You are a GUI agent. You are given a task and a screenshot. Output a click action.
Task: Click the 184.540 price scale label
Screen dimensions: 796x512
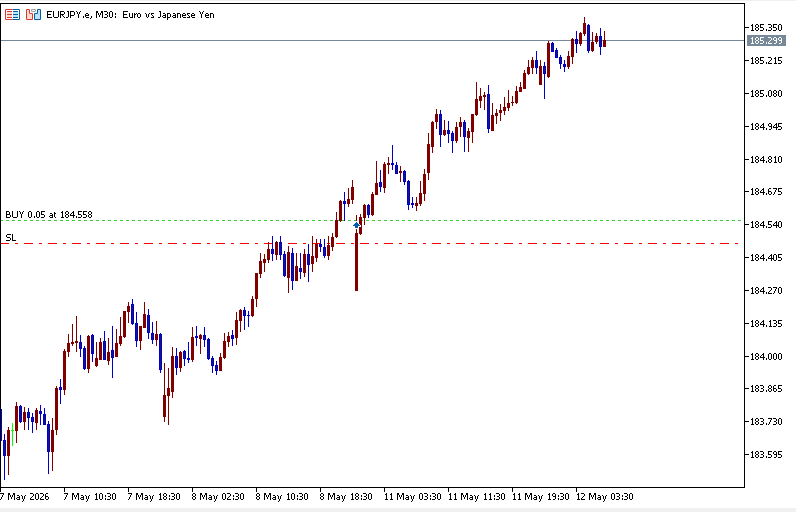pyautogui.click(x=766, y=224)
